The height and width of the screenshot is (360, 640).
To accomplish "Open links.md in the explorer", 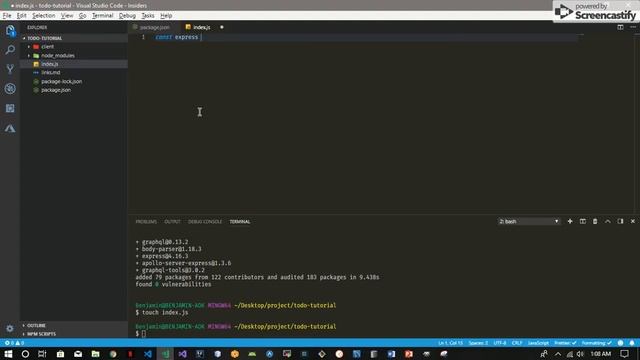I will pyautogui.click(x=51, y=73).
